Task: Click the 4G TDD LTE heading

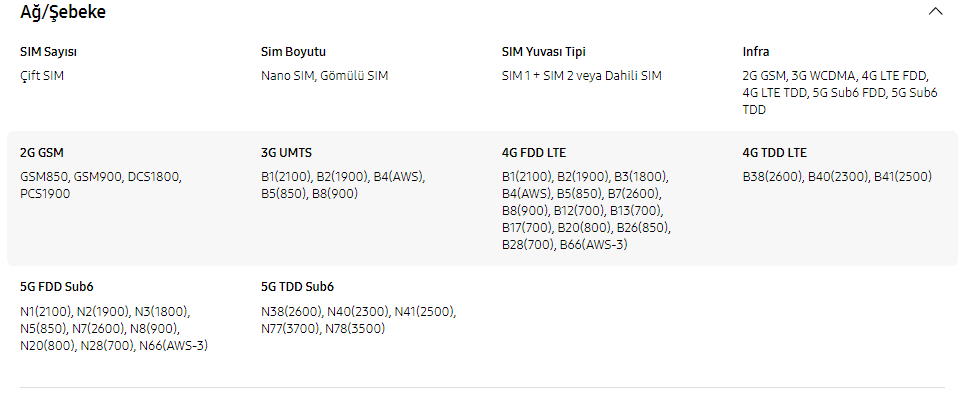Action: coord(775,153)
